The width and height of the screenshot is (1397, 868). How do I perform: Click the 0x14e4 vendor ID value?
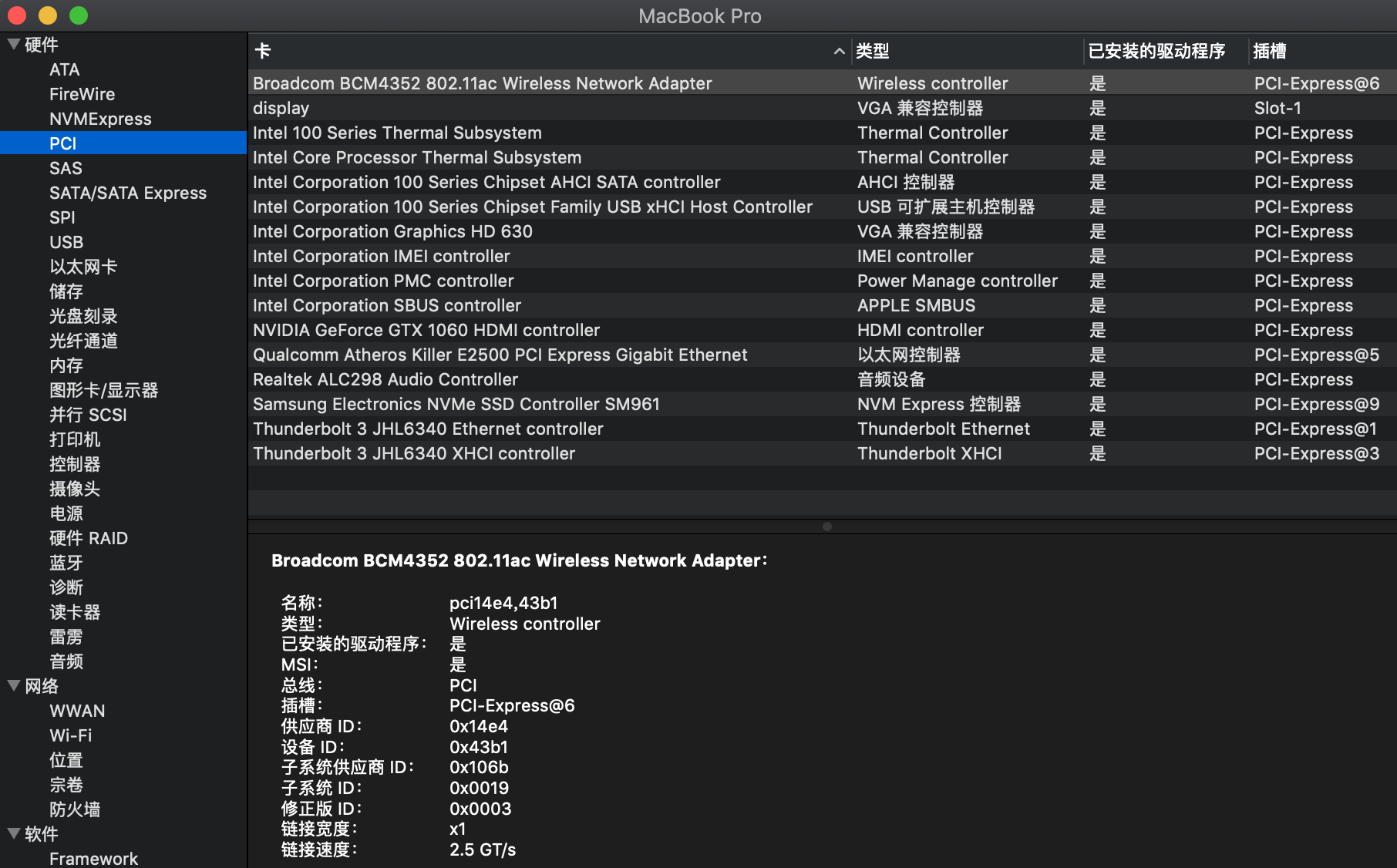tap(479, 726)
